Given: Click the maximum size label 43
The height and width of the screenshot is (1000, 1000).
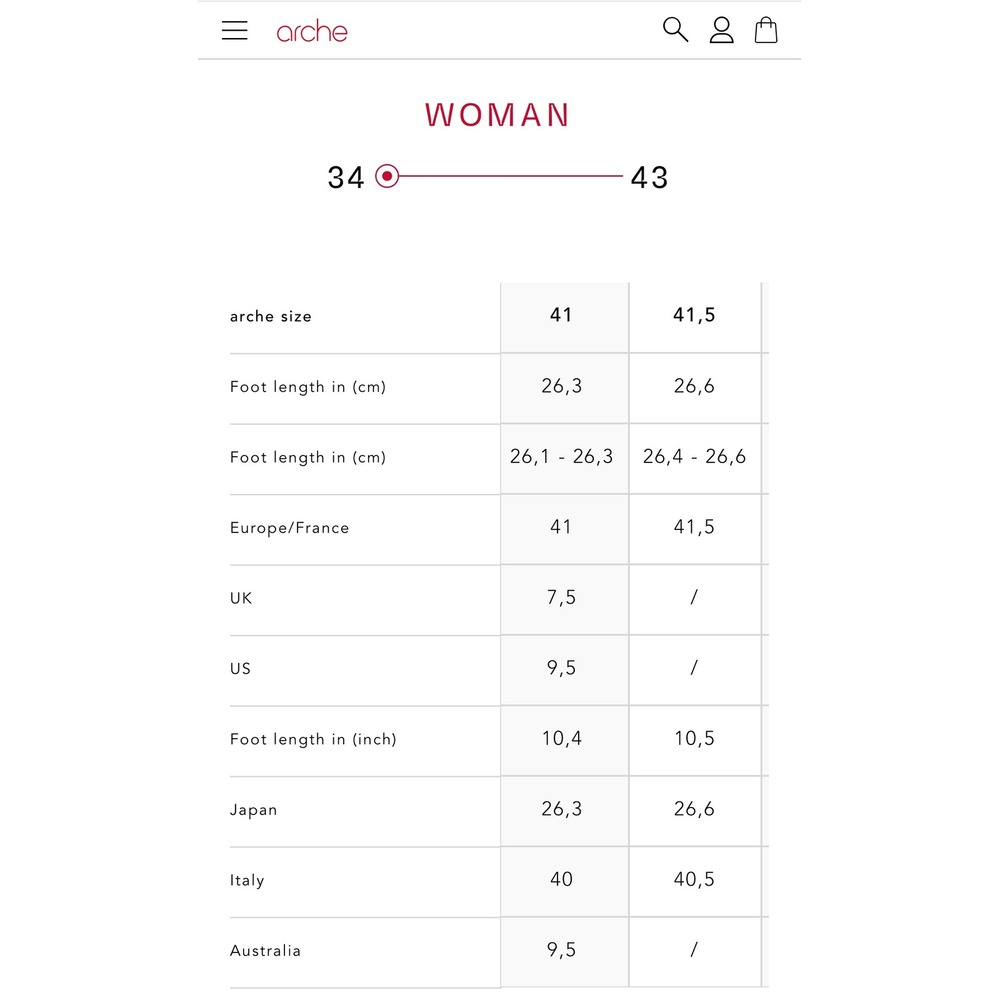Looking at the screenshot, I should coord(649,177).
